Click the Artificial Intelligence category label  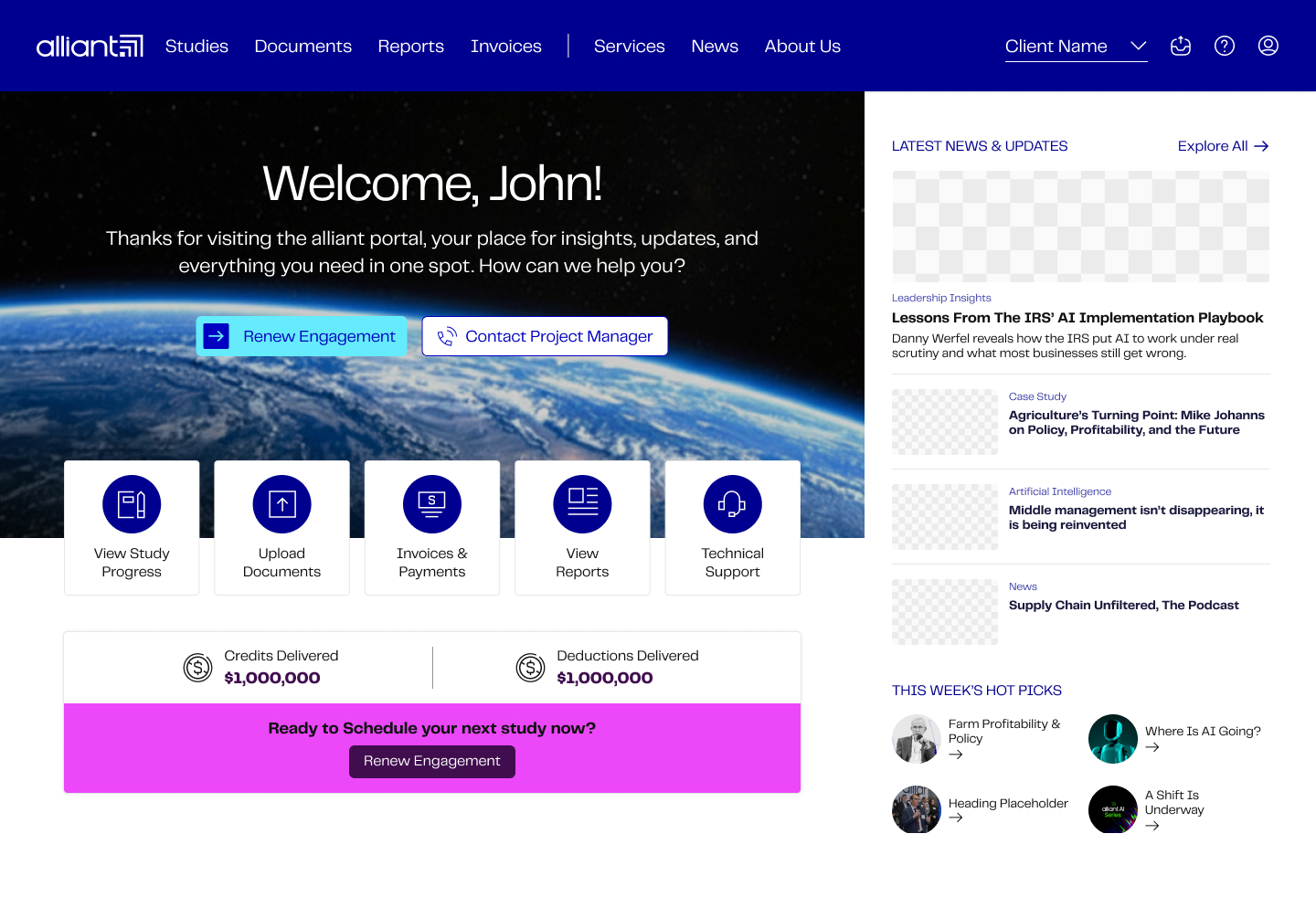(x=1060, y=491)
